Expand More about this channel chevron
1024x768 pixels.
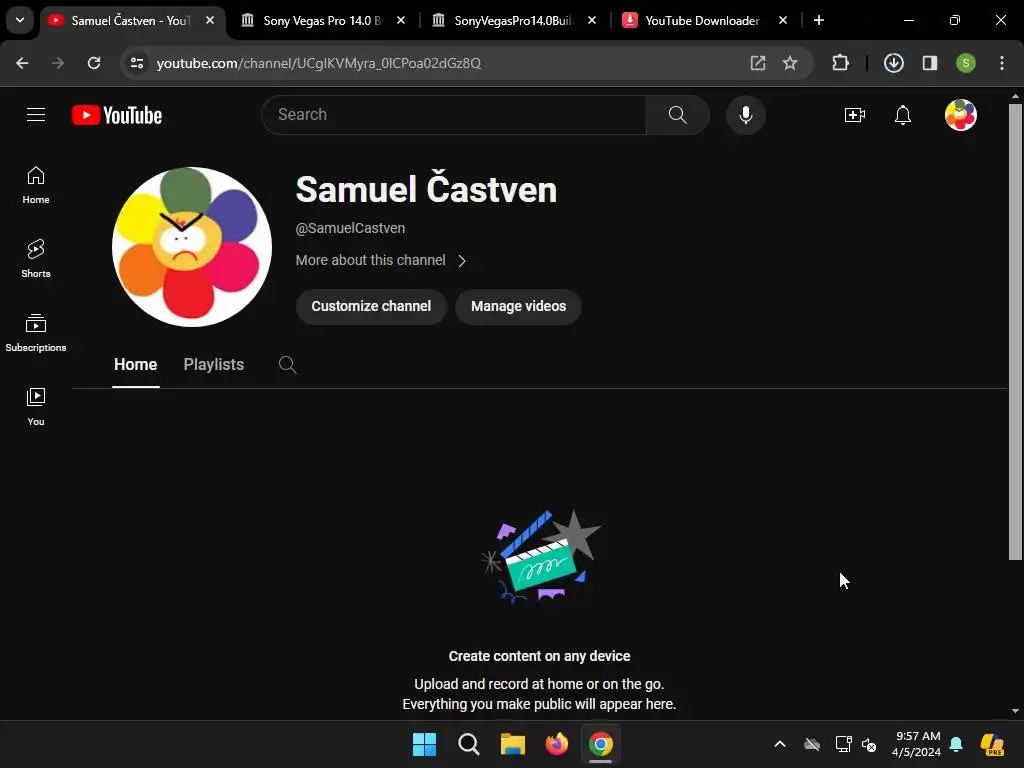pos(462,261)
